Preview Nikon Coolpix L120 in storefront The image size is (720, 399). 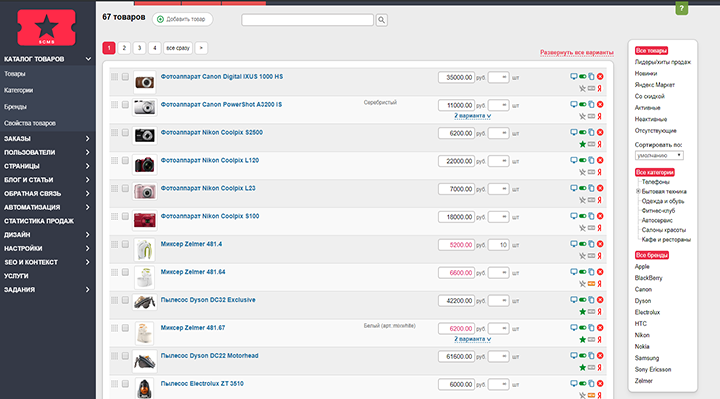574,160
